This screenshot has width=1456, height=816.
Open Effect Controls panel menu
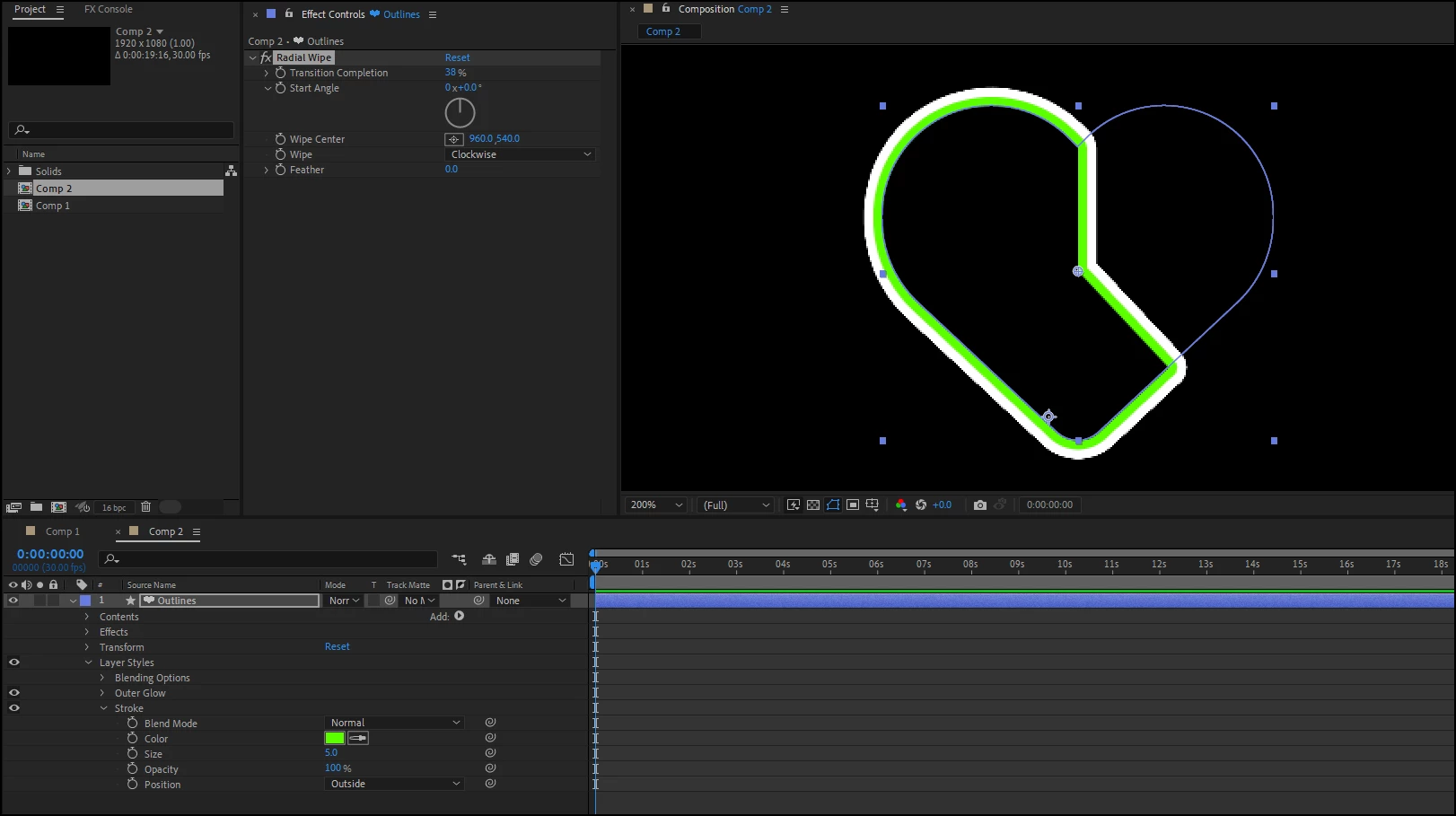click(x=433, y=14)
